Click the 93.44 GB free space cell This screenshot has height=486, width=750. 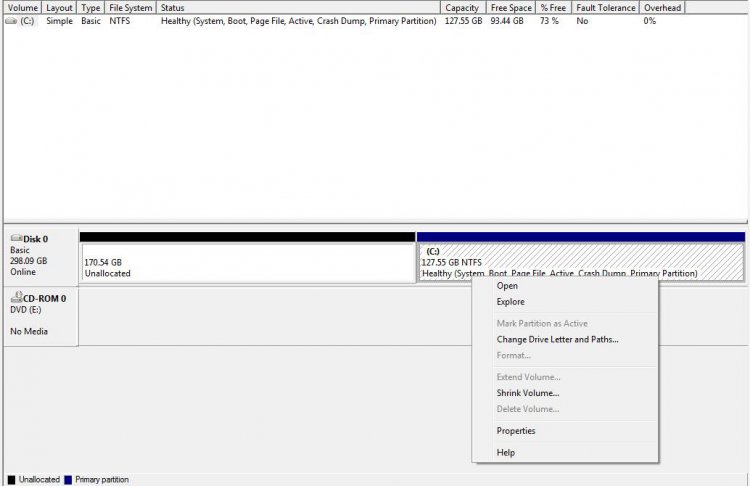[507, 21]
